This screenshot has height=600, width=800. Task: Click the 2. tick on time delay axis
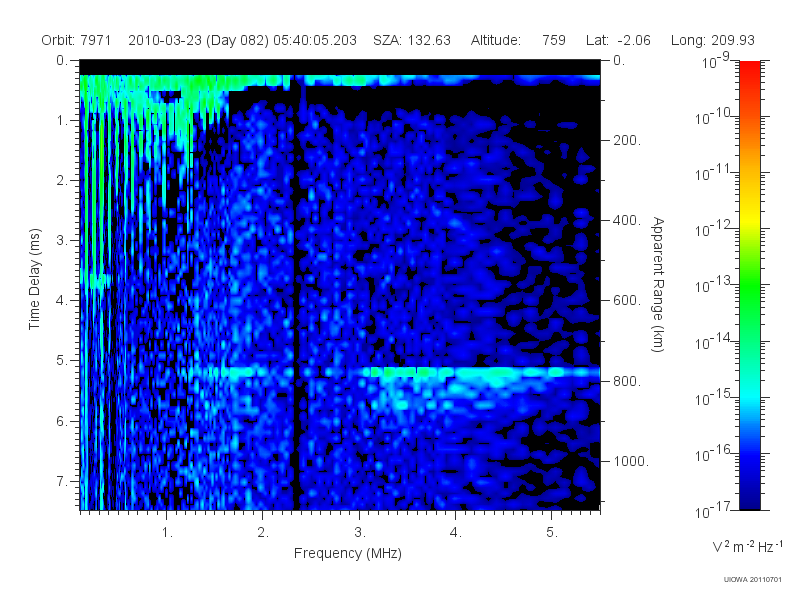coord(62,181)
